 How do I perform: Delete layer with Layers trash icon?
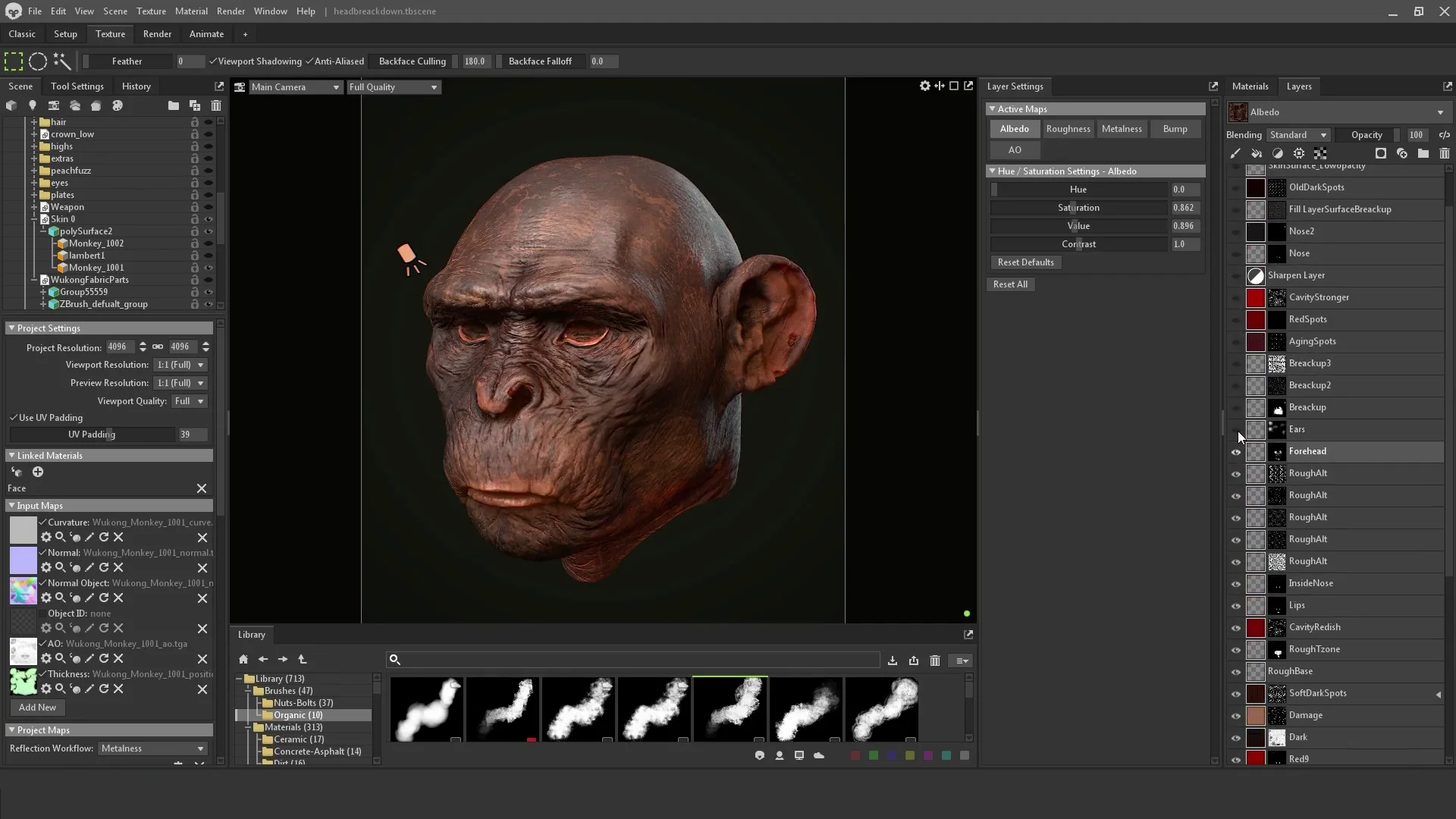tap(1444, 153)
